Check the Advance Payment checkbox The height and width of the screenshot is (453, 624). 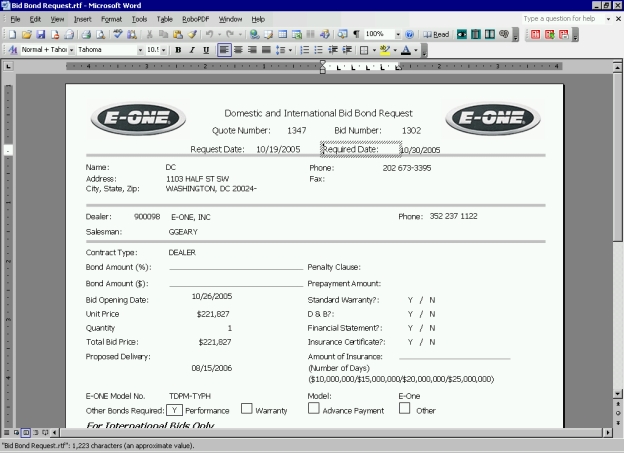click(314, 408)
